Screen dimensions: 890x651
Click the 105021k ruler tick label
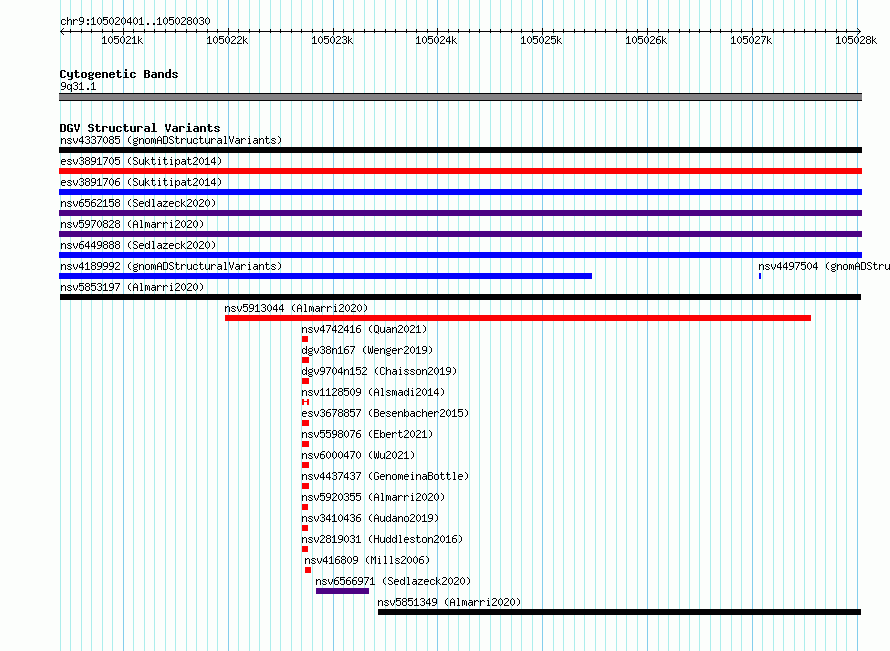(122, 40)
